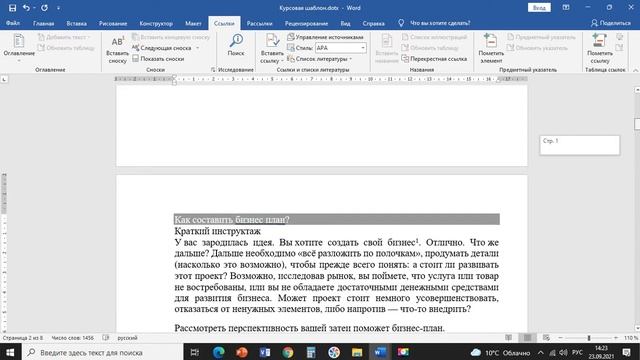Expand the Список литературы dropdown
Image resolution: width=640 pixels, height=360 pixels.
tap(351, 59)
